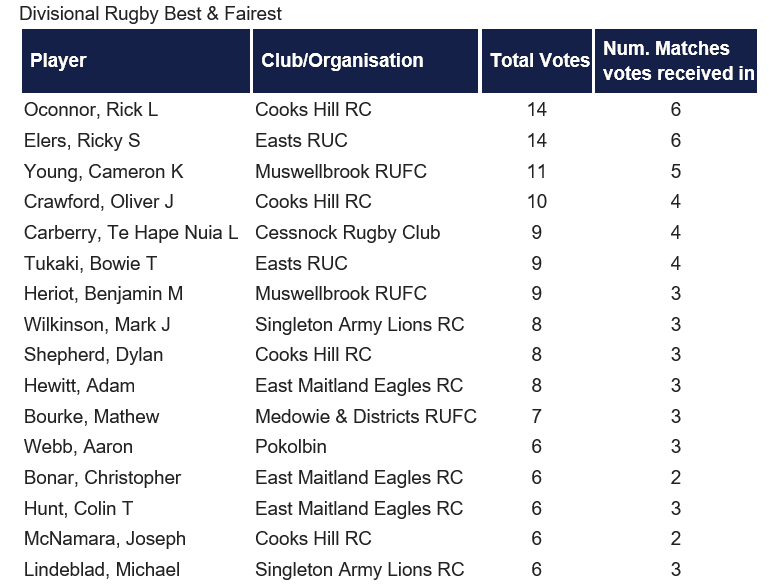
Task: Select the Pokolbin club cell
Action: 291,447
